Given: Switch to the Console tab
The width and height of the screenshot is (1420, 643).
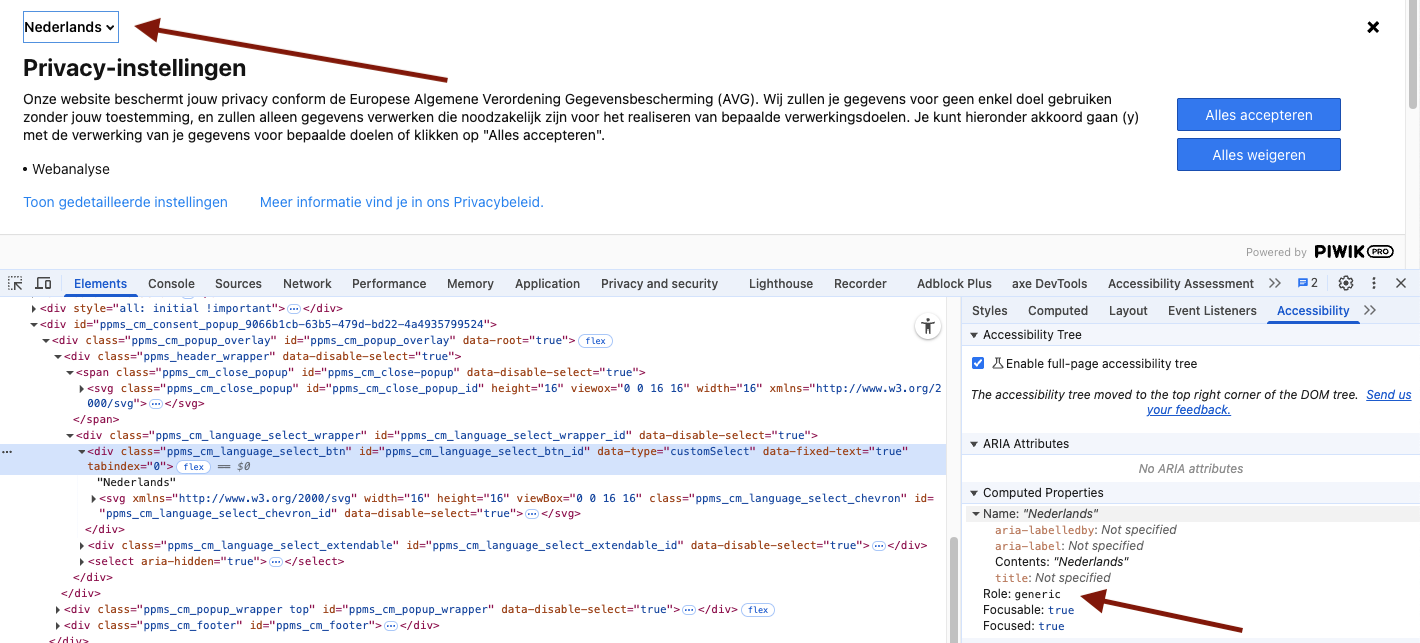Looking at the screenshot, I should coord(171,284).
